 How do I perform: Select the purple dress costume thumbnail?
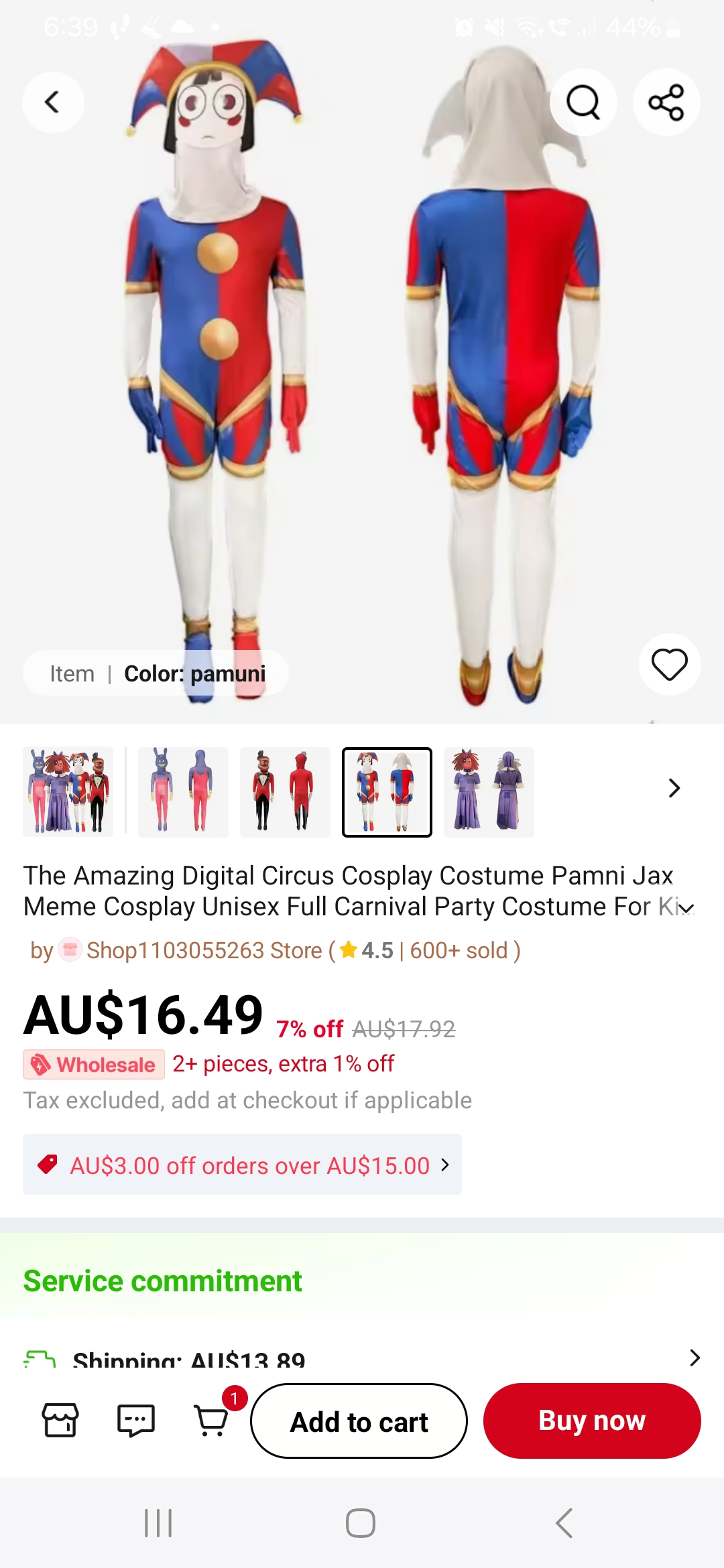tap(489, 792)
